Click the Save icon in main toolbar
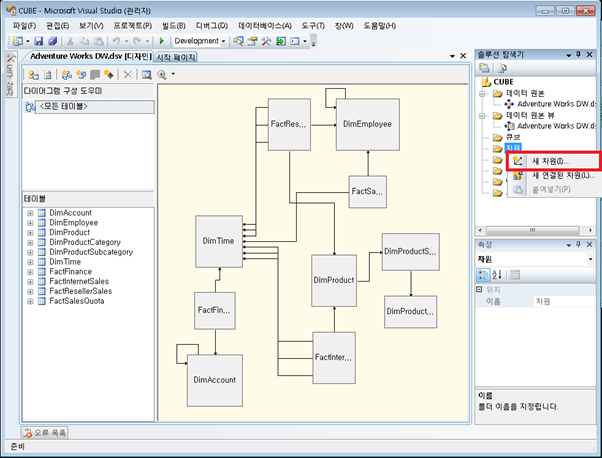The width and height of the screenshot is (602, 458). [39, 41]
